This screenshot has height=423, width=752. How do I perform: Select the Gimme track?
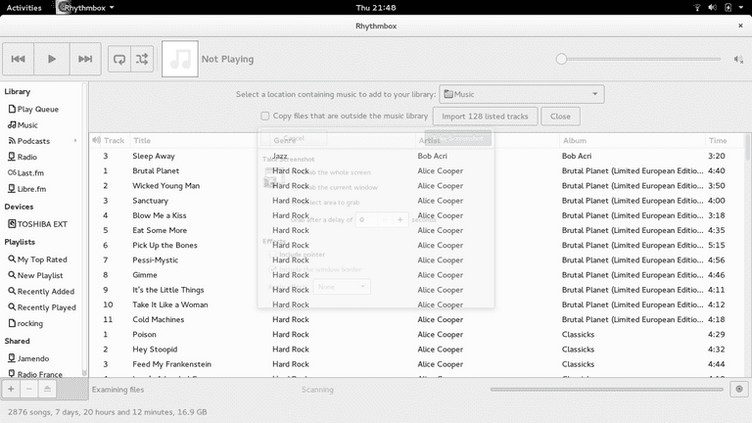tap(145, 275)
